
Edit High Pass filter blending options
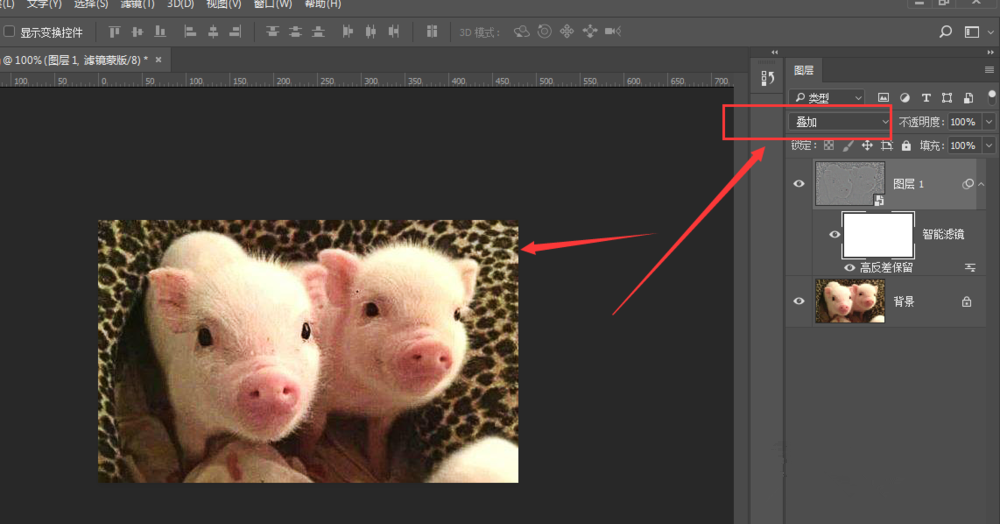(x=970, y=268)
